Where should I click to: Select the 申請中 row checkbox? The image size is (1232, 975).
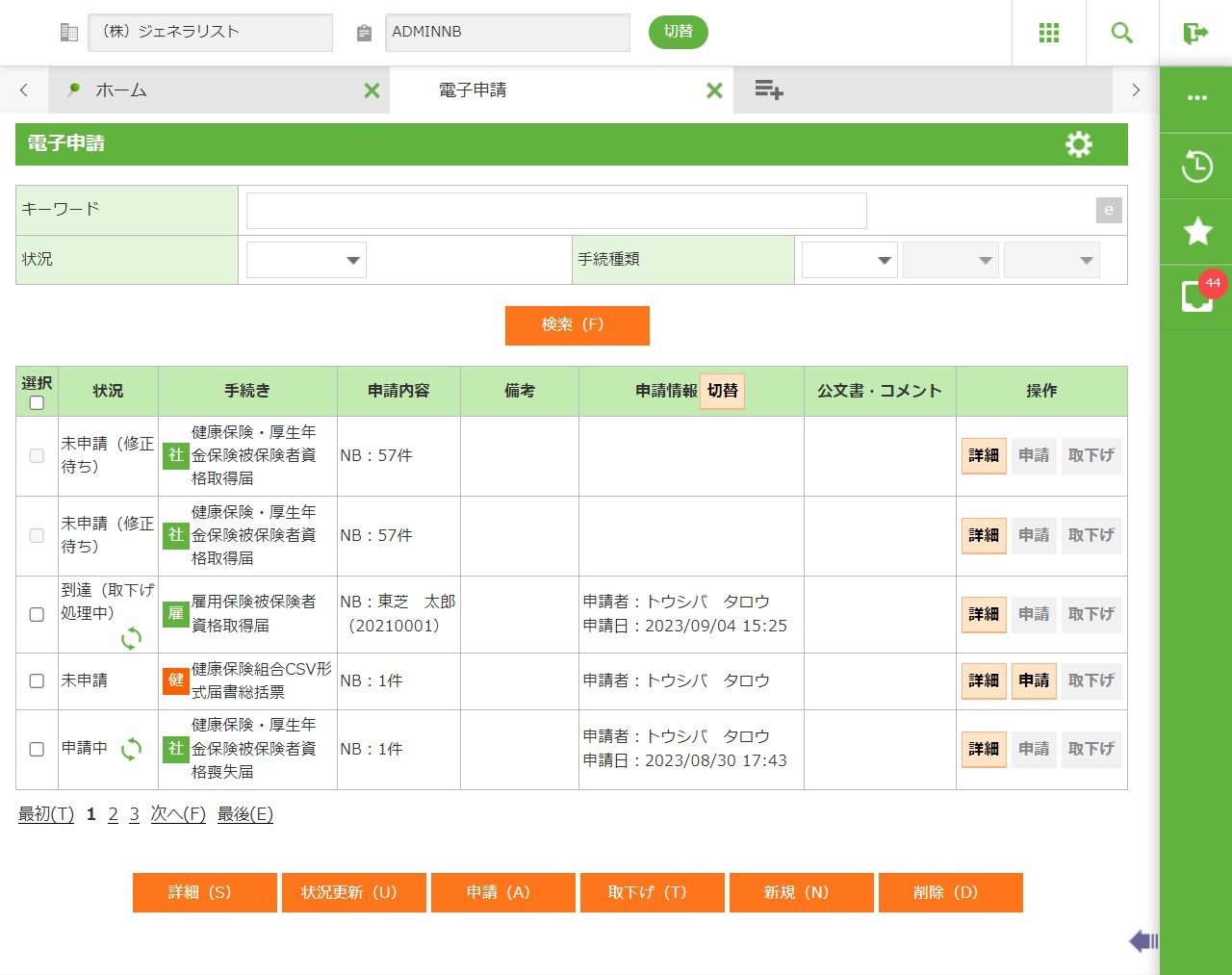pyautogui.click(x=37, y=750)
